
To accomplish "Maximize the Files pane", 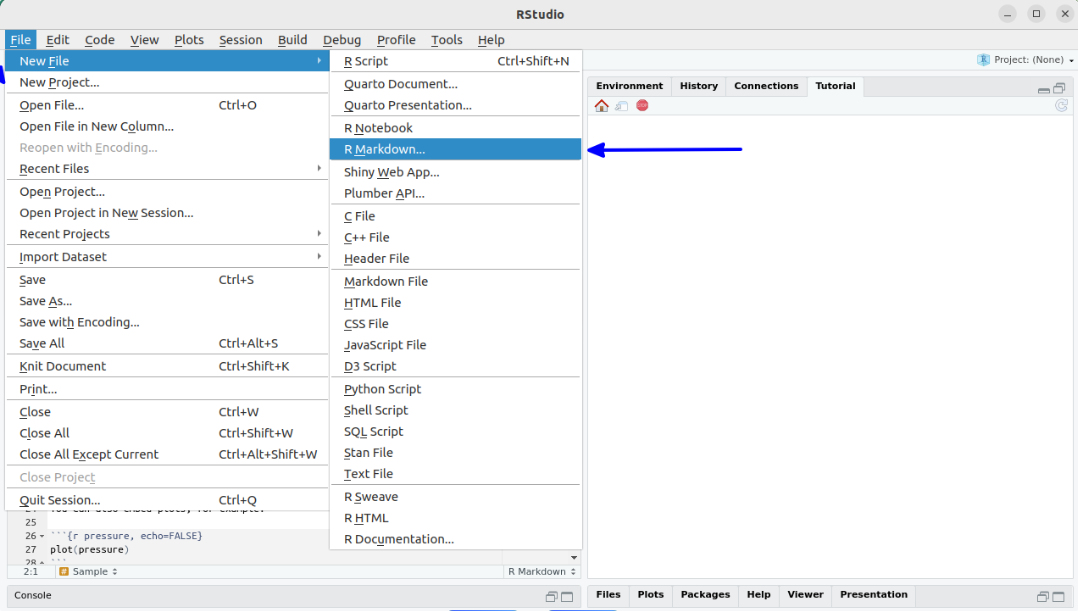I will point(1059,597).
